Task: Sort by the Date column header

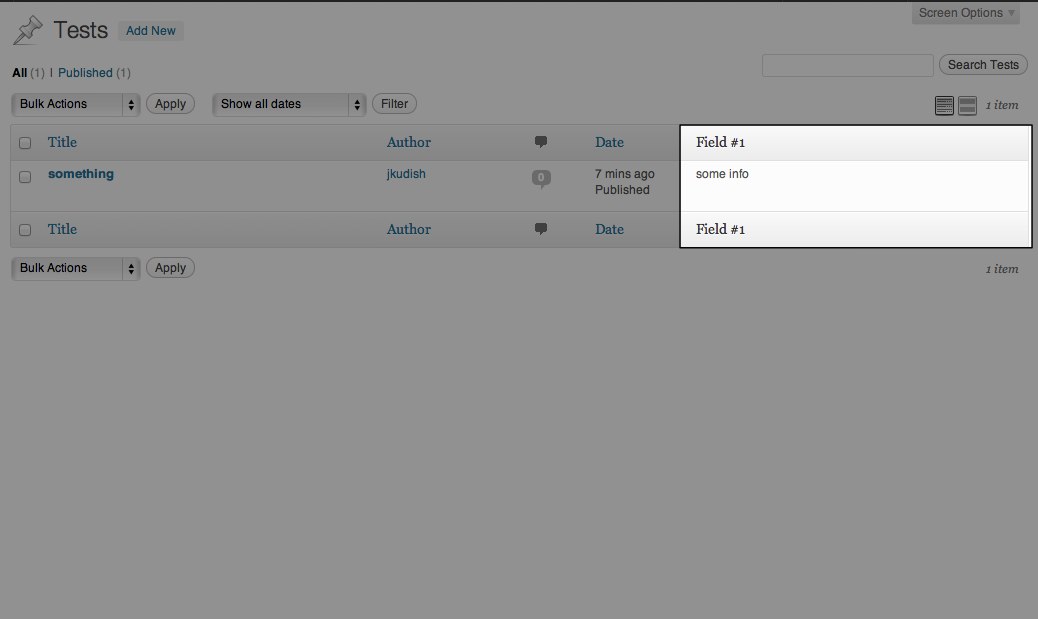Action: (x=609, y=142)
